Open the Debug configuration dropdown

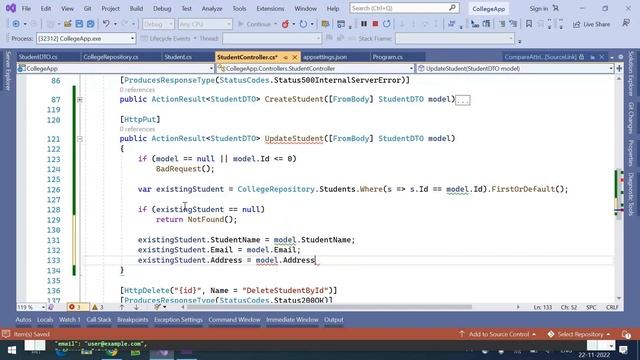pyautogui.click(x=158, y=24)
